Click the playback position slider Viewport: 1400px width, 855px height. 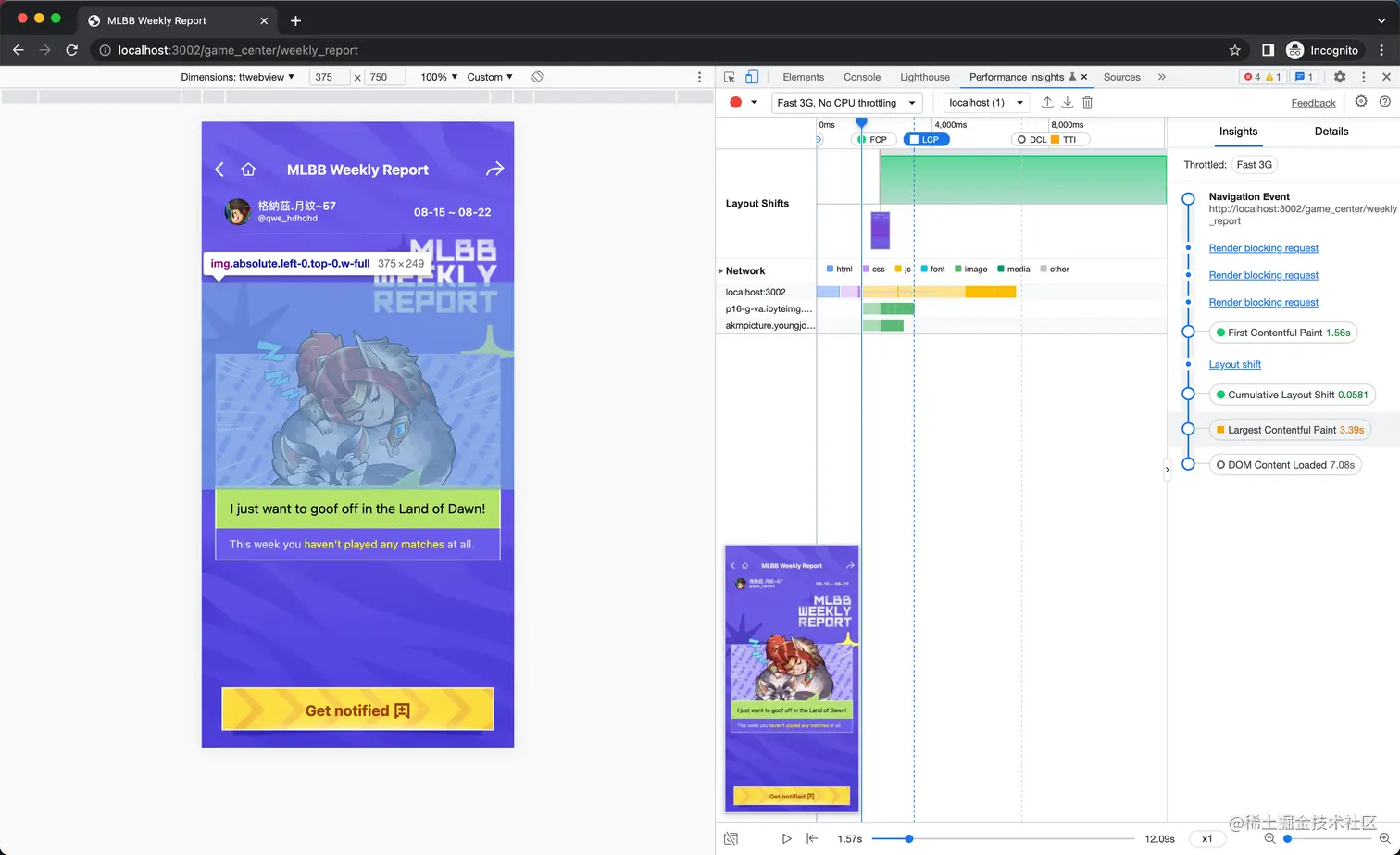pyautogui.click(x=1003, y=838)
